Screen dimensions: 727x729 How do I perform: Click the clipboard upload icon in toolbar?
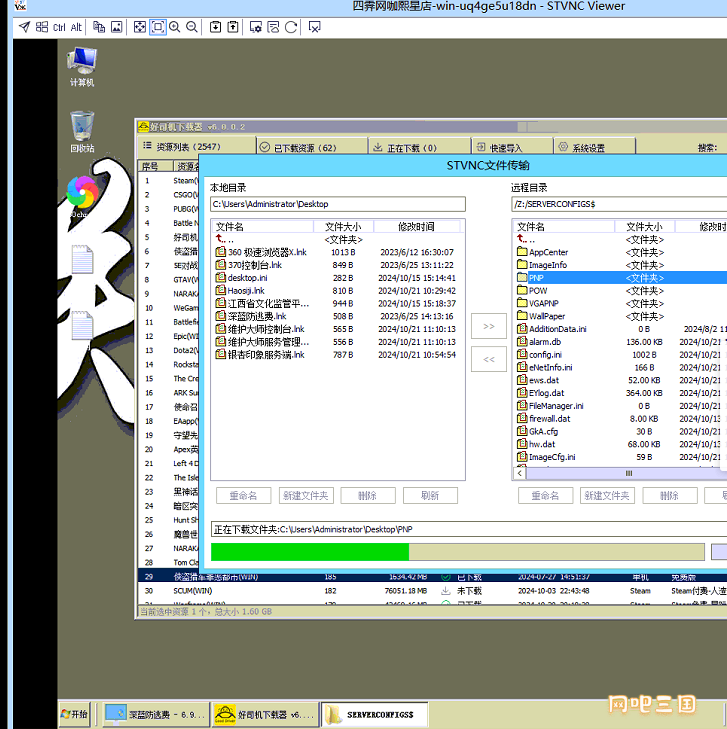(x=233, y=27)
